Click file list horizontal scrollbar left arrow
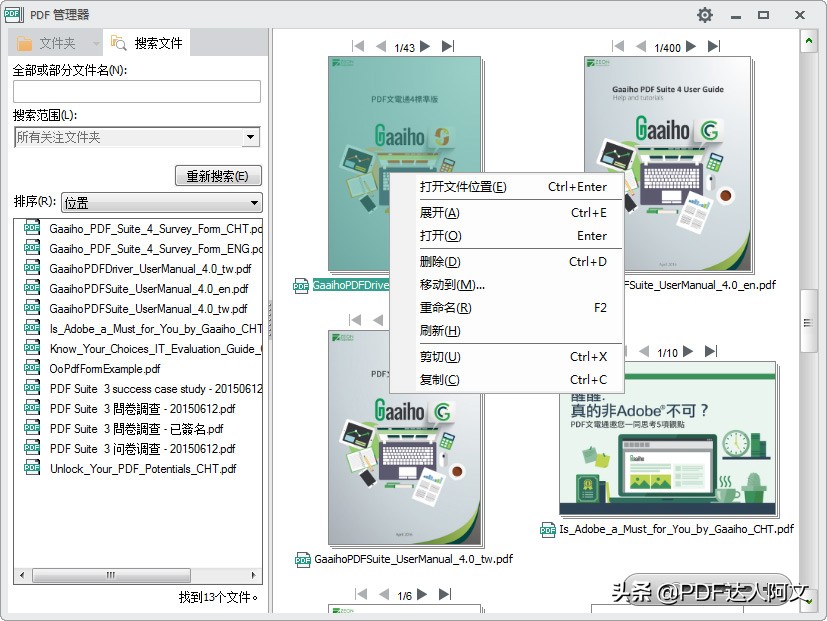This screenshot has width=827, height=621. click(x=22, y=575)
